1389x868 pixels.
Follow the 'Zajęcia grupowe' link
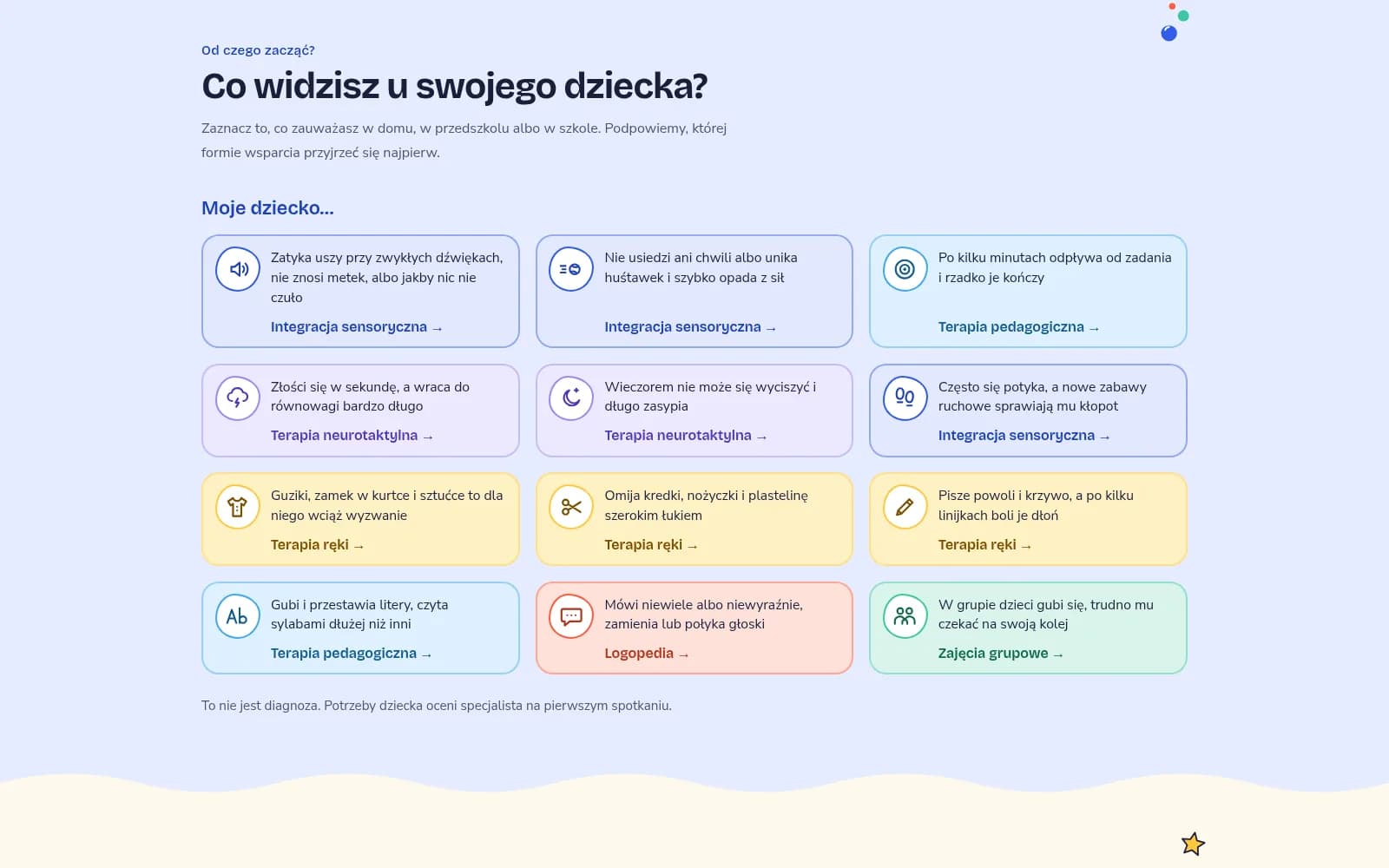pyautogui.click(x=1000, y=654)
